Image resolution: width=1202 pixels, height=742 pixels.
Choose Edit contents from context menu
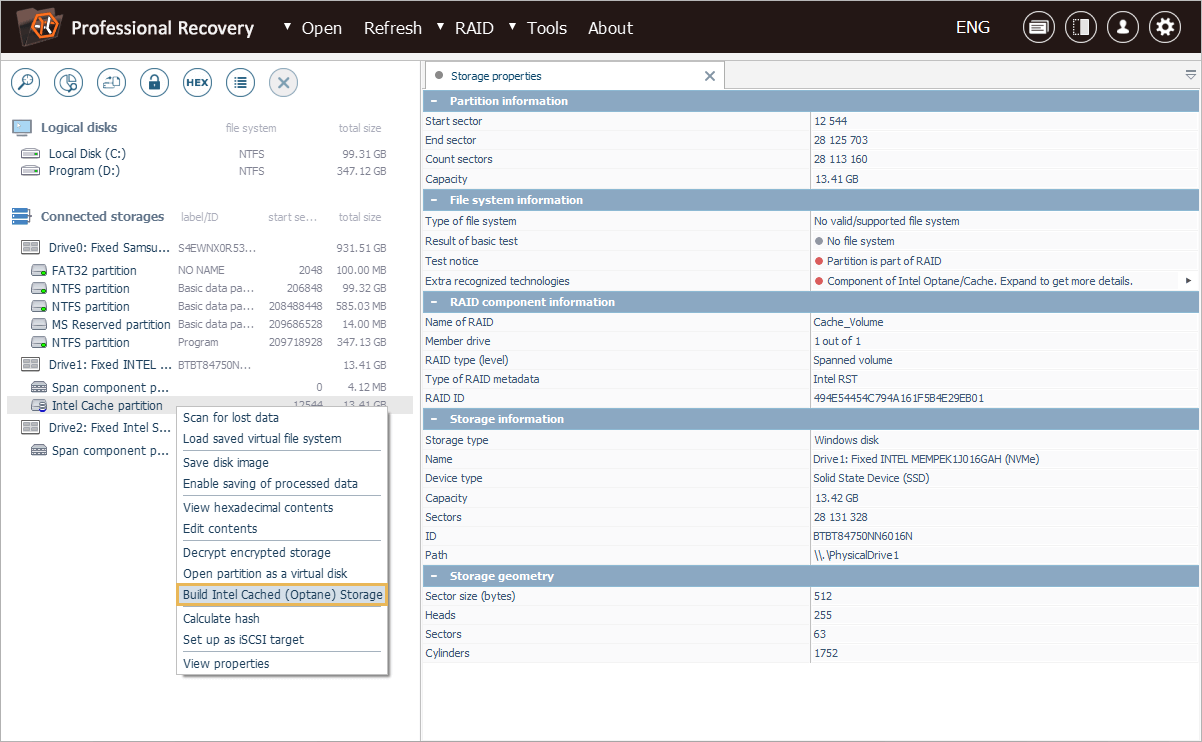[x=282, y=529]
